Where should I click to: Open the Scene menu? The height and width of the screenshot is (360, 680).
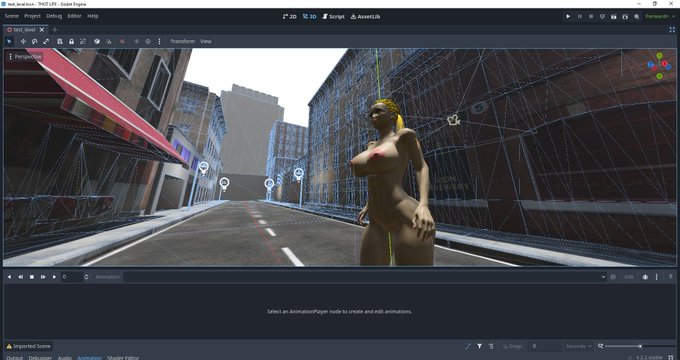click(x=12, y=16)
